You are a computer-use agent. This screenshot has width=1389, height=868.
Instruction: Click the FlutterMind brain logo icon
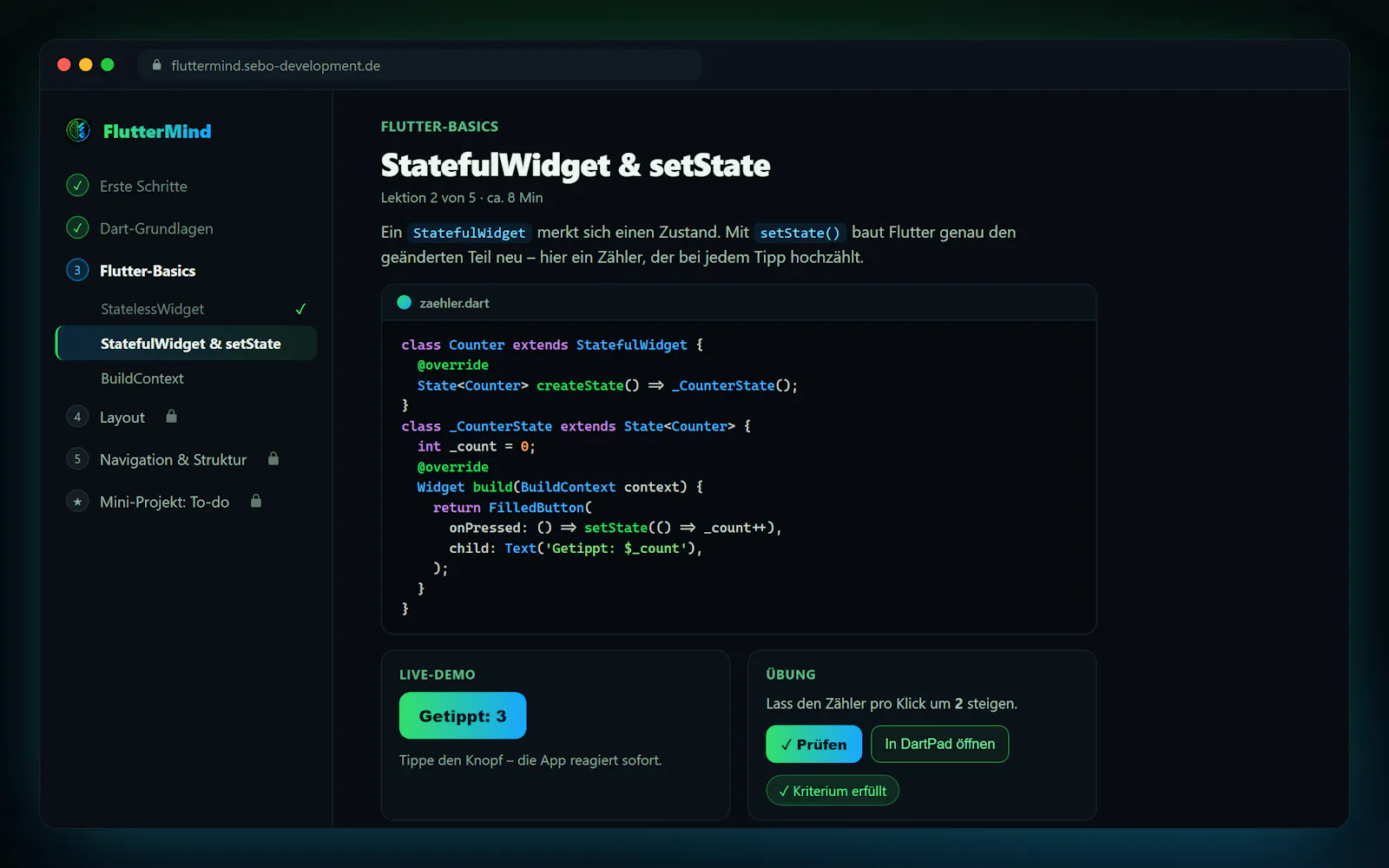(x=78, y=131)
